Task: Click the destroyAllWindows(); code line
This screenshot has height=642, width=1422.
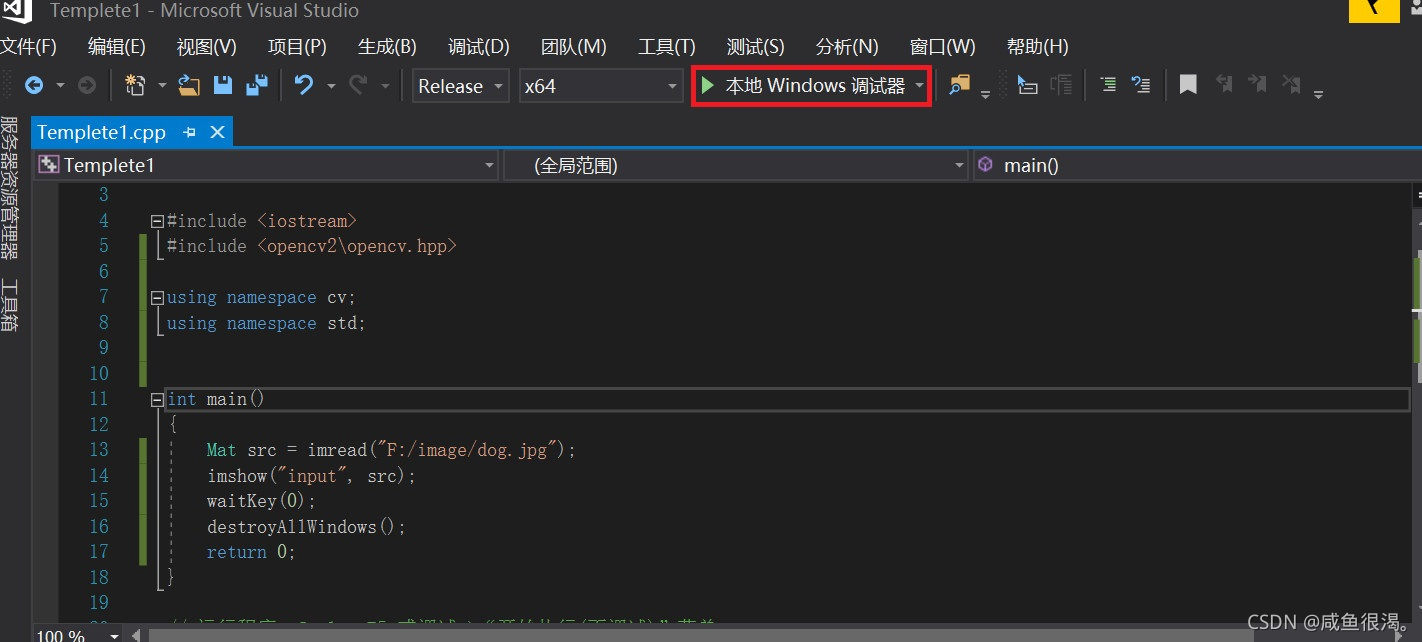Action: [x=306, y=527]
